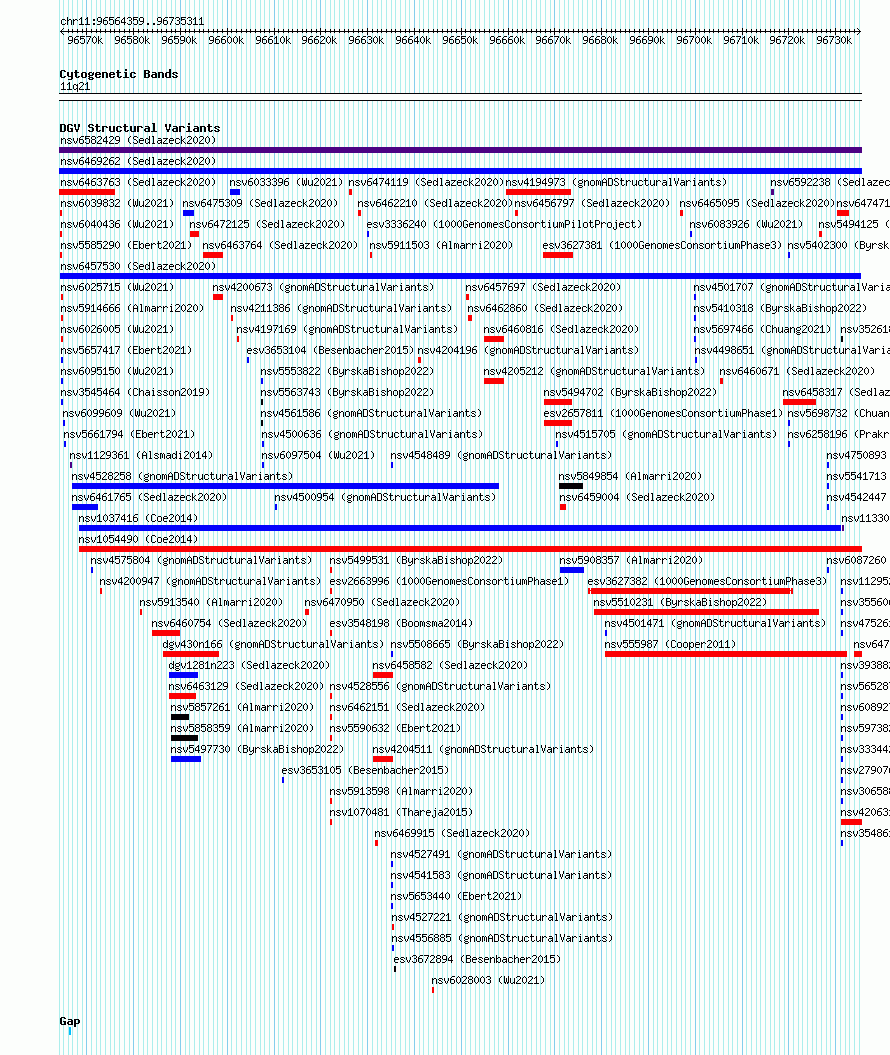Image resolution: width=890 pixels, height=1055 pixels.
Task: Open dgv430n166 (gnomADStructuralVariants) entry
Action: pos(273,645)
